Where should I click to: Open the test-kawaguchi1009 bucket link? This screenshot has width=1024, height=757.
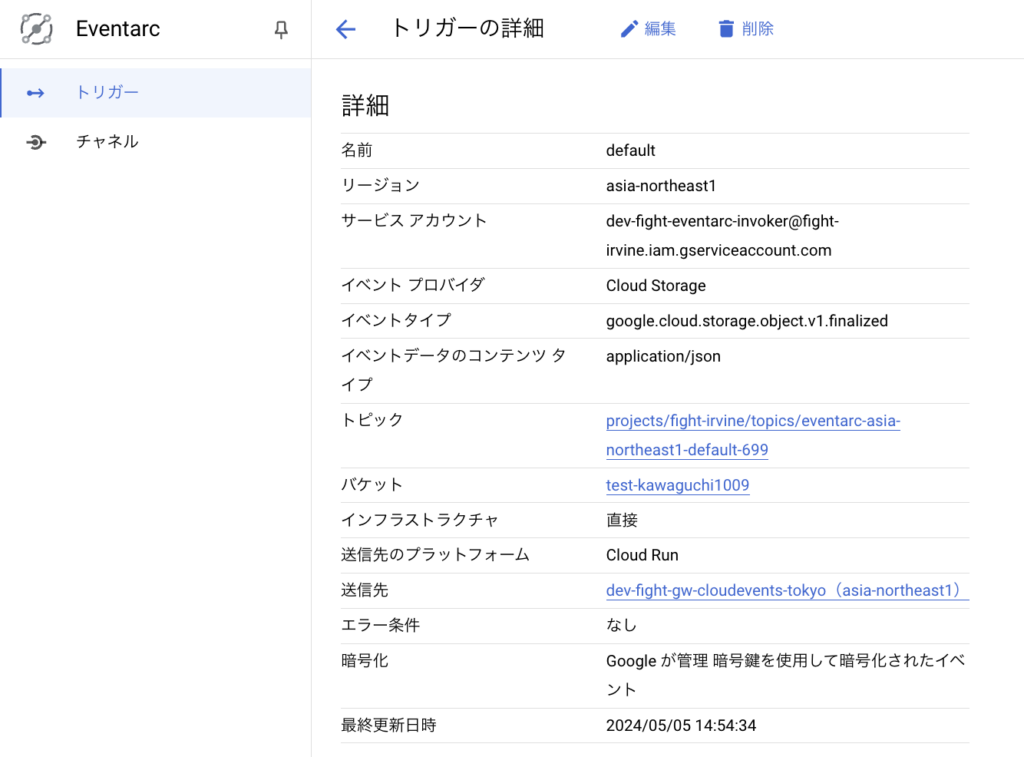coord(677,485)
